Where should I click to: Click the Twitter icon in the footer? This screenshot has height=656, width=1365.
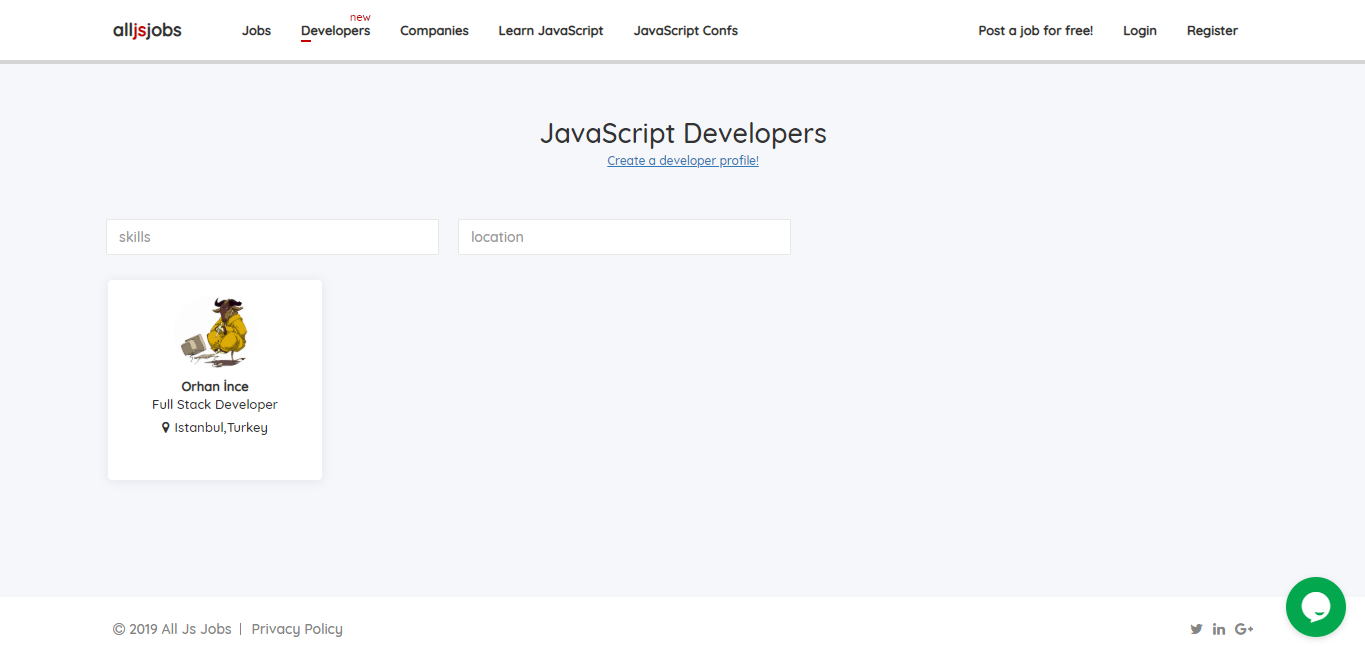coord(1196,628)
